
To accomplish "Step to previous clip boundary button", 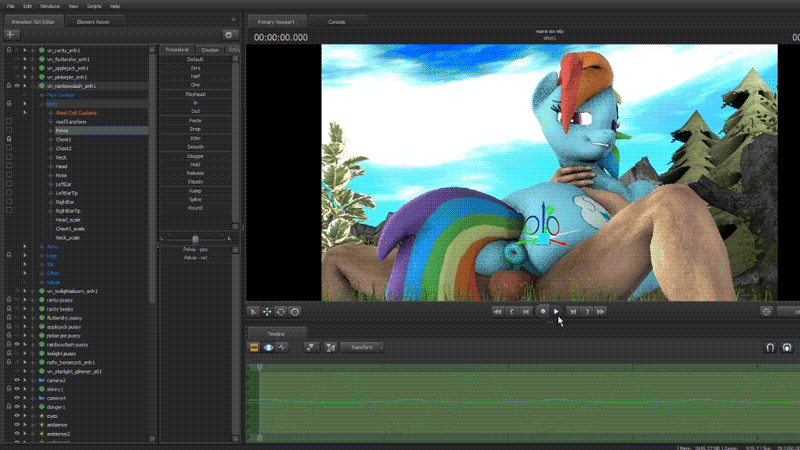I will click(x=512, y=312).
